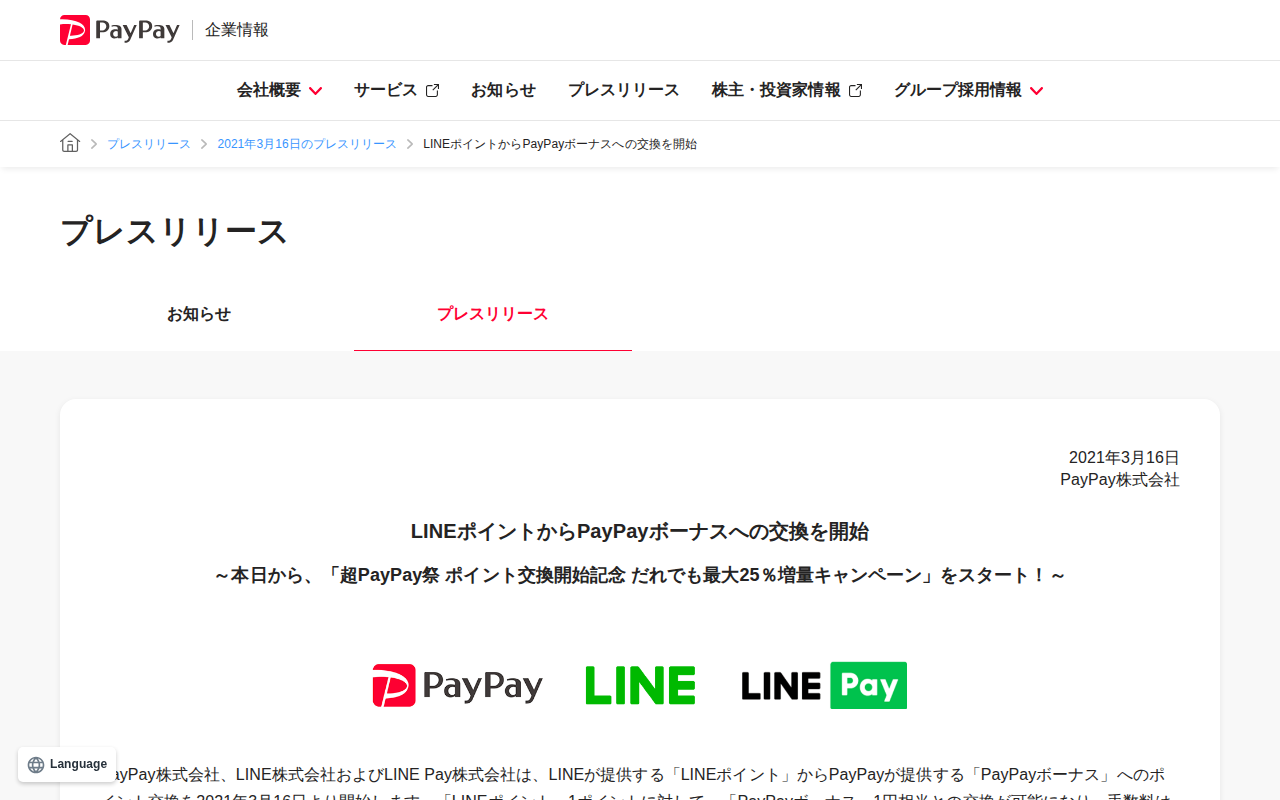Click external link icon next to 株主・投資家情報

(855, 91)
